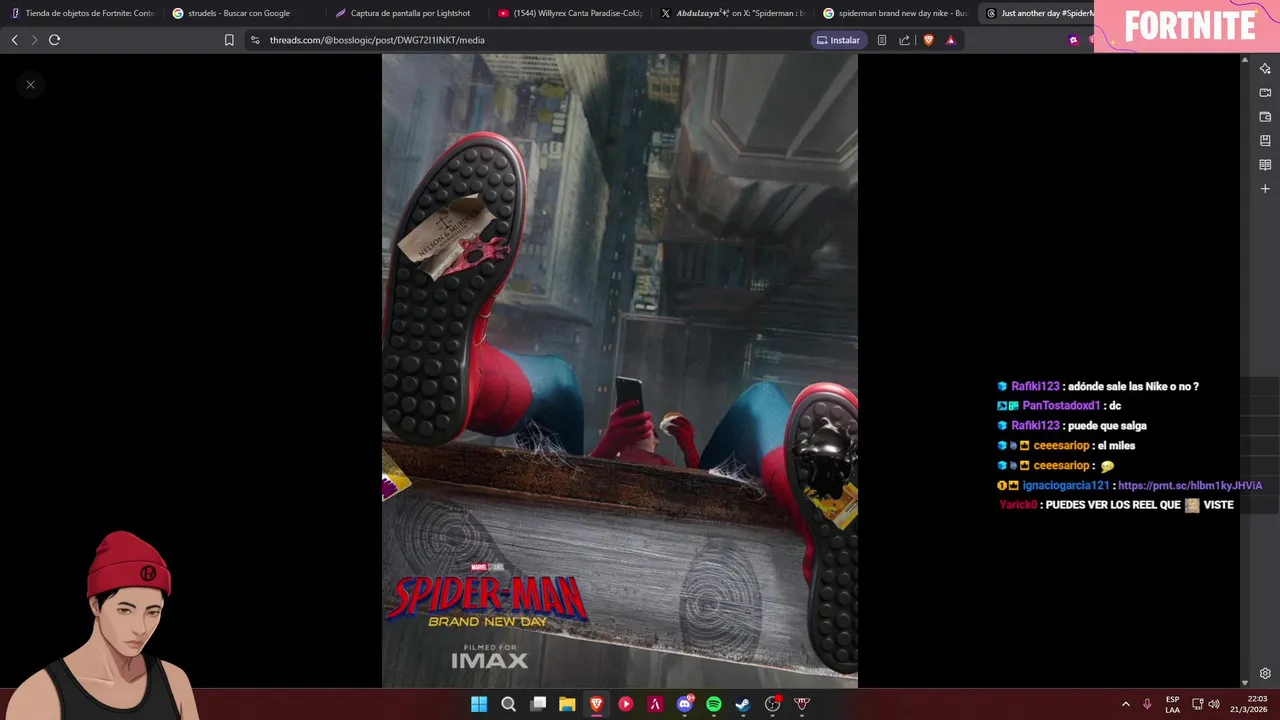Click the Spider-Man Brand New Day poster image
Screen dimensions: 1280x720
coord(619,371)
